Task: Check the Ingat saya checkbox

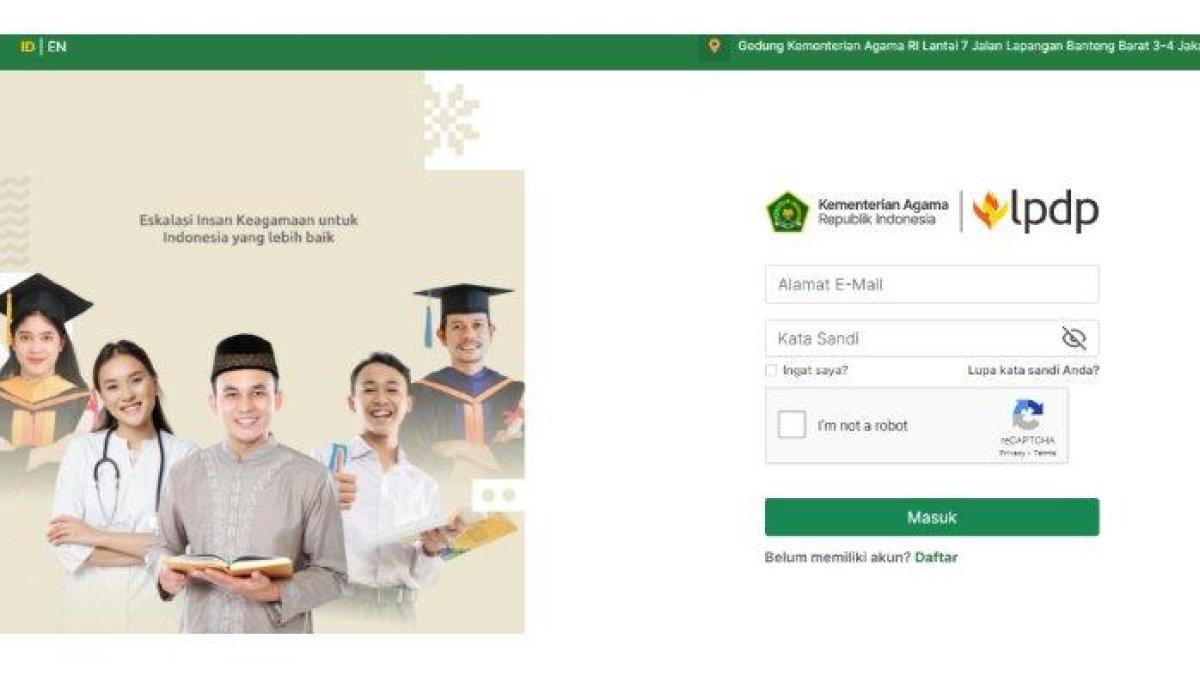Action: [771, 370]
